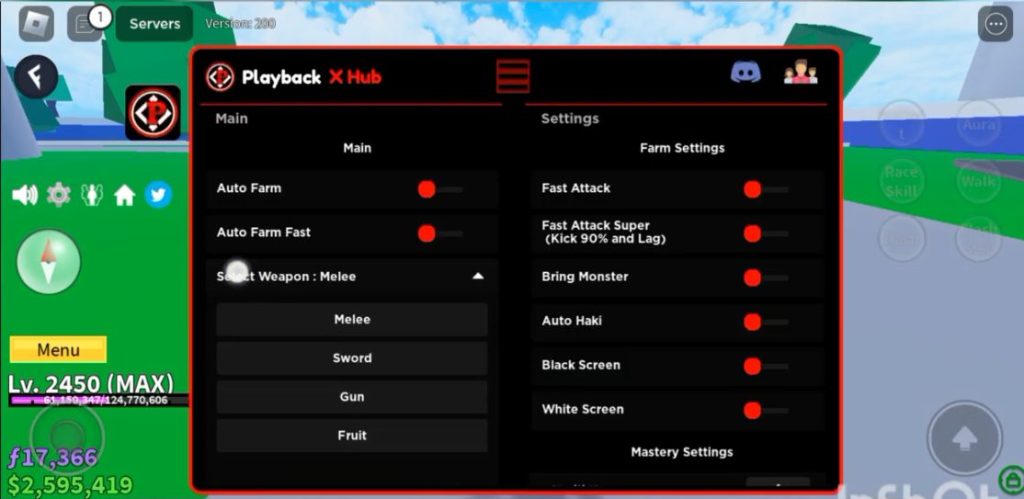Click the $2,595,419 money text
The height and width of the screenshot is (499, 1024).
(70, 485)
